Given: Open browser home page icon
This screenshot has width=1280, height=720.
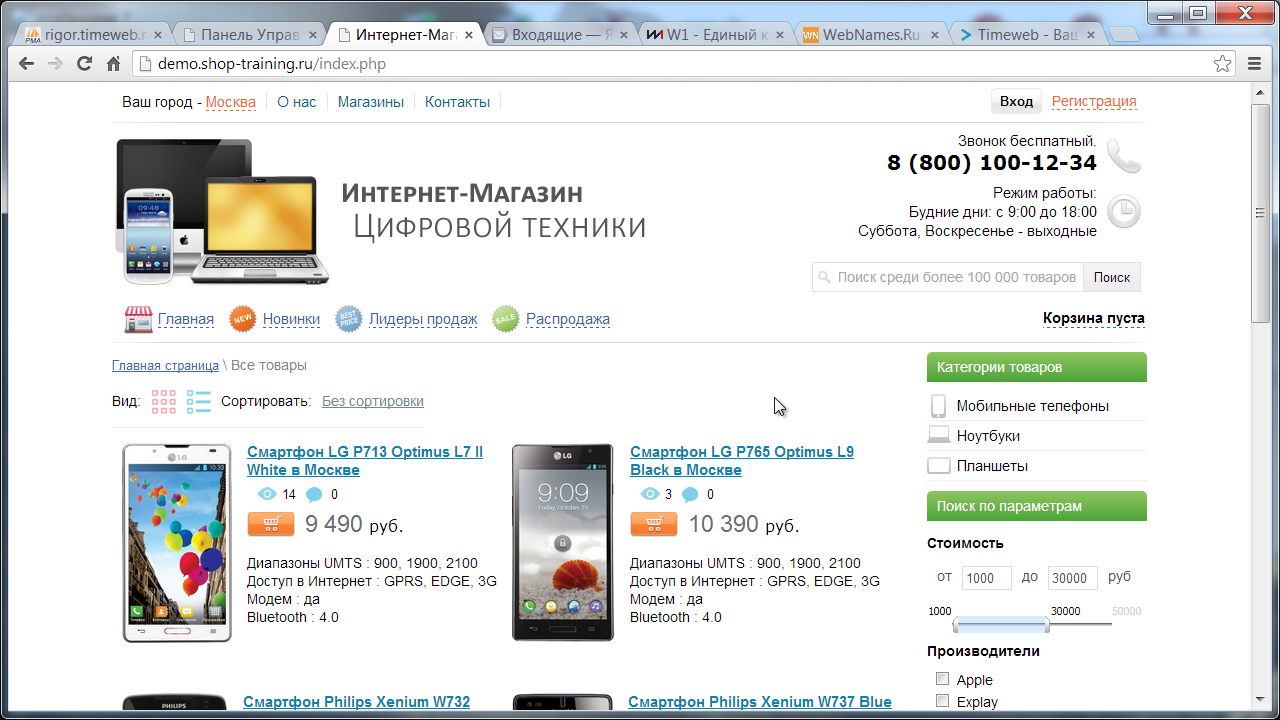Looking at the screenshot, I should (114, 64).
